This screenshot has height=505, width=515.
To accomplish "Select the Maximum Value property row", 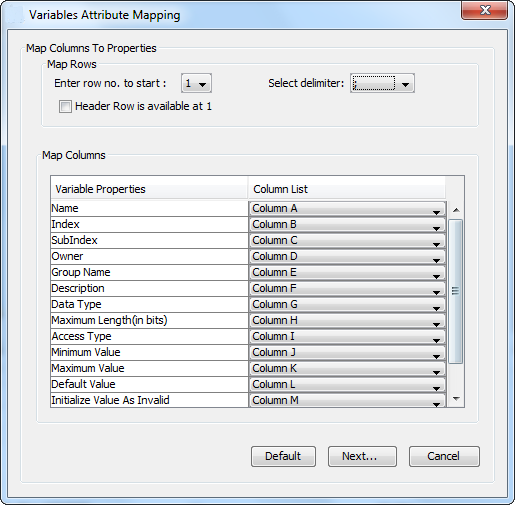I will 149,369.
